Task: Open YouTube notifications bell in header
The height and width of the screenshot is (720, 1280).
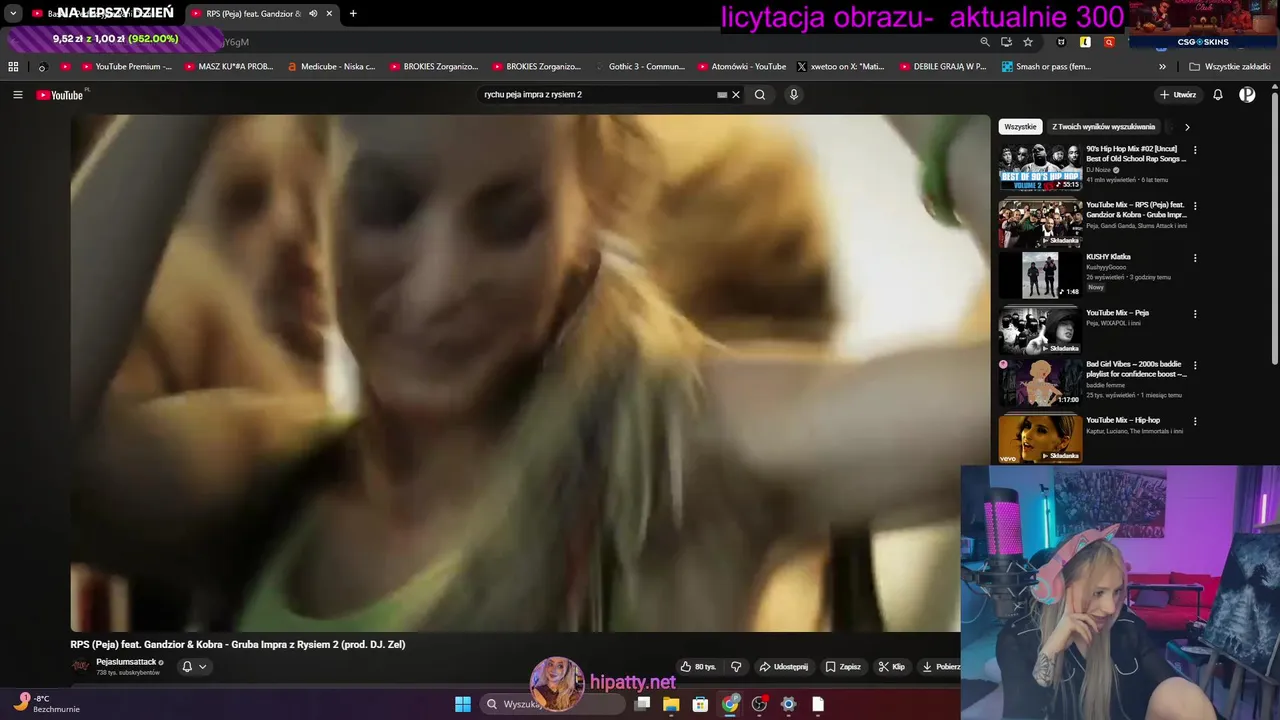Action: 1218,95
